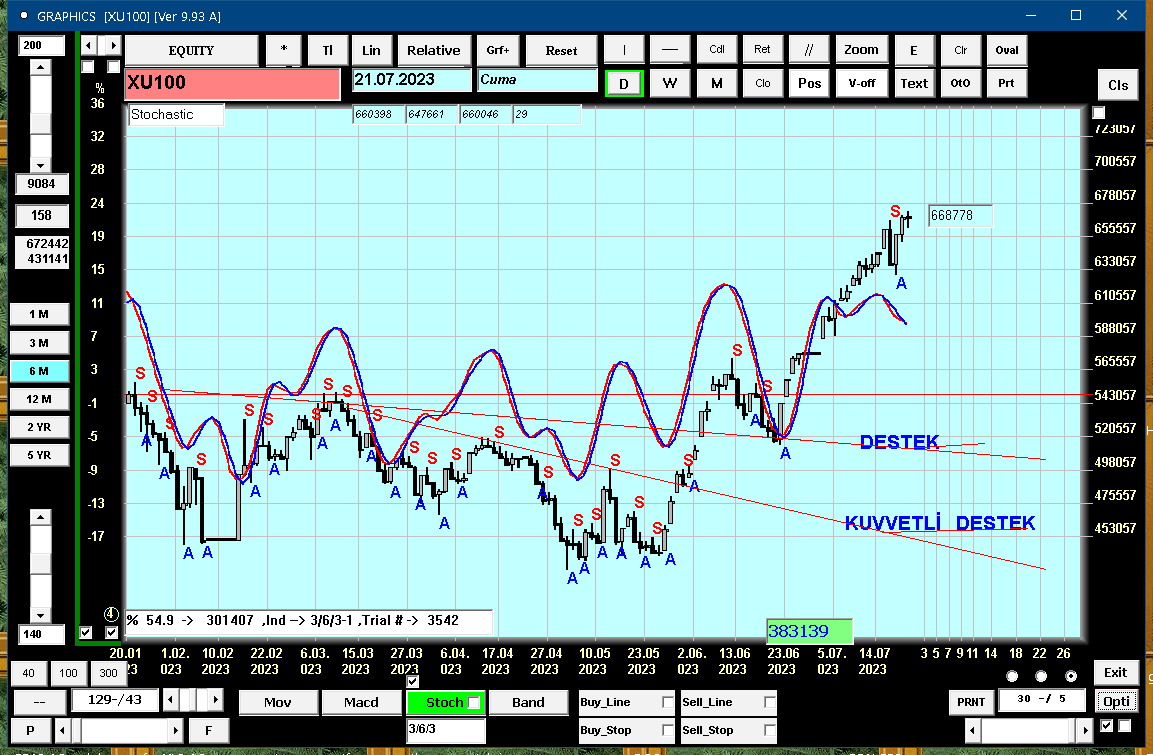Select the W weekly period

[x=669, y=83]
